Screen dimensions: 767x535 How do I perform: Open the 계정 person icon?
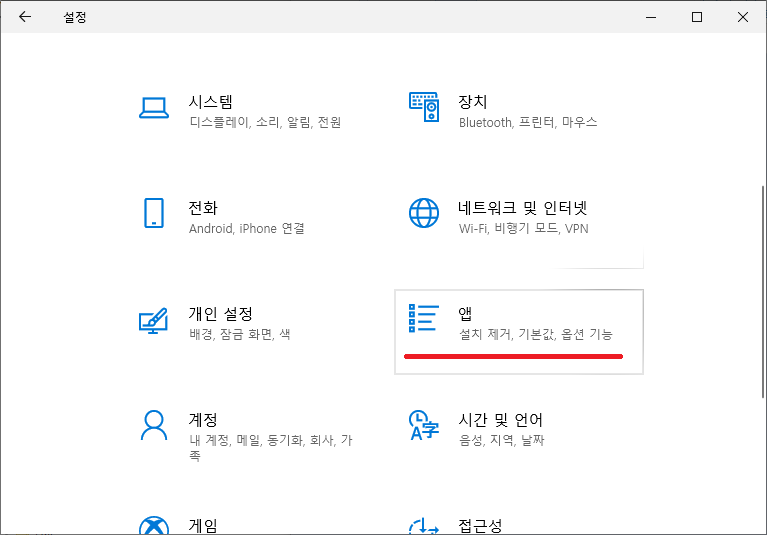pyautogui.click(x=154, y=425)
